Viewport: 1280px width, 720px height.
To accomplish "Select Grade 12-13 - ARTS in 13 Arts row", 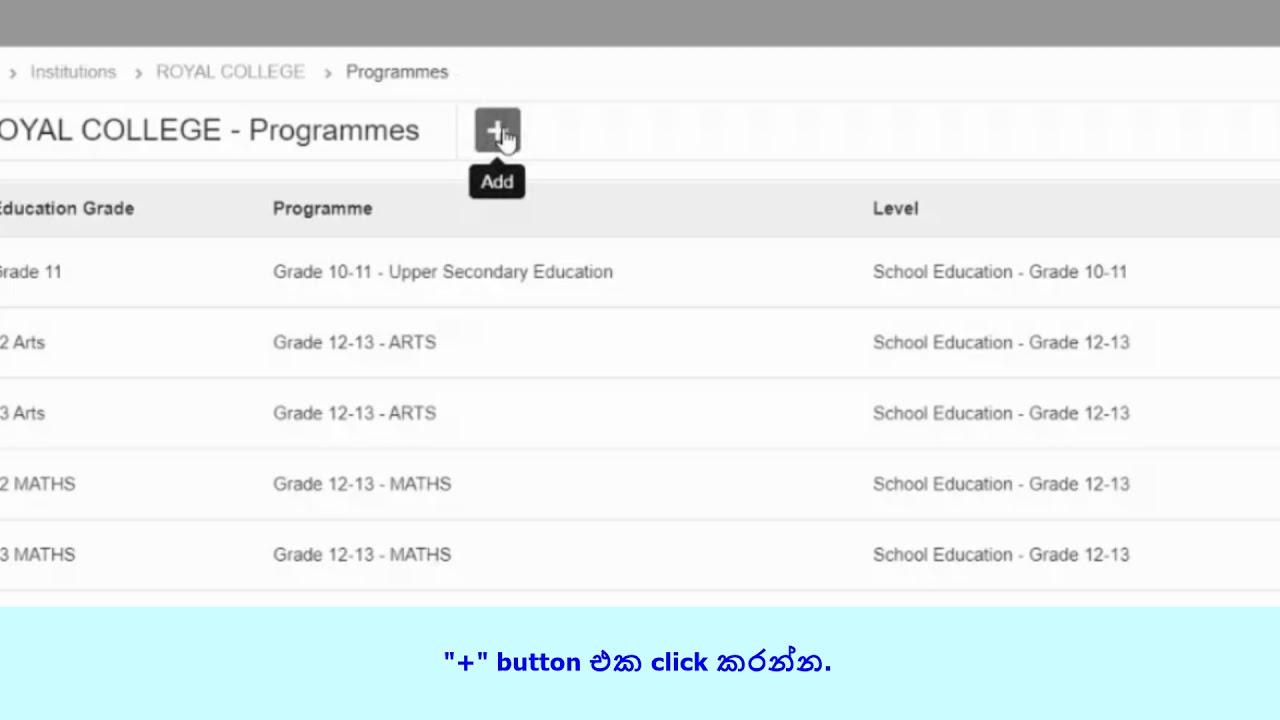I will (354, 413).
